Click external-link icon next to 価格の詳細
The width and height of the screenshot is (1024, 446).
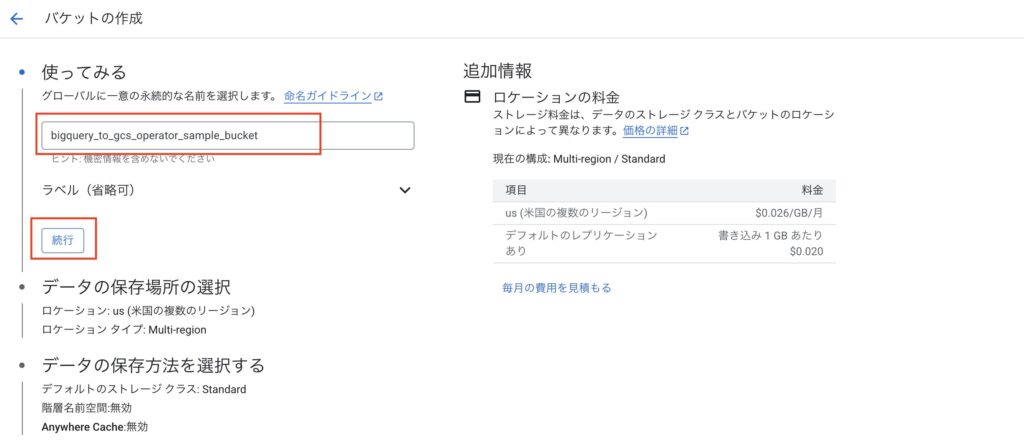point(684,131)
